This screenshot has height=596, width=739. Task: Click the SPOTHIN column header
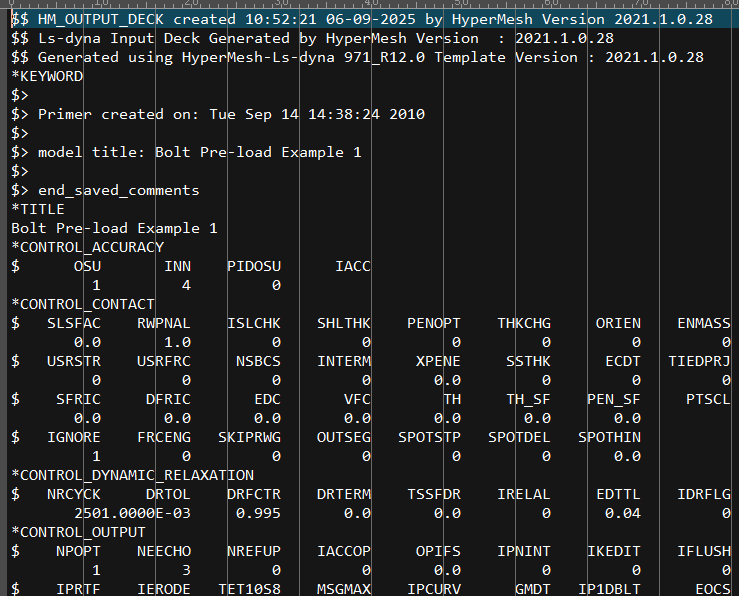609,437
